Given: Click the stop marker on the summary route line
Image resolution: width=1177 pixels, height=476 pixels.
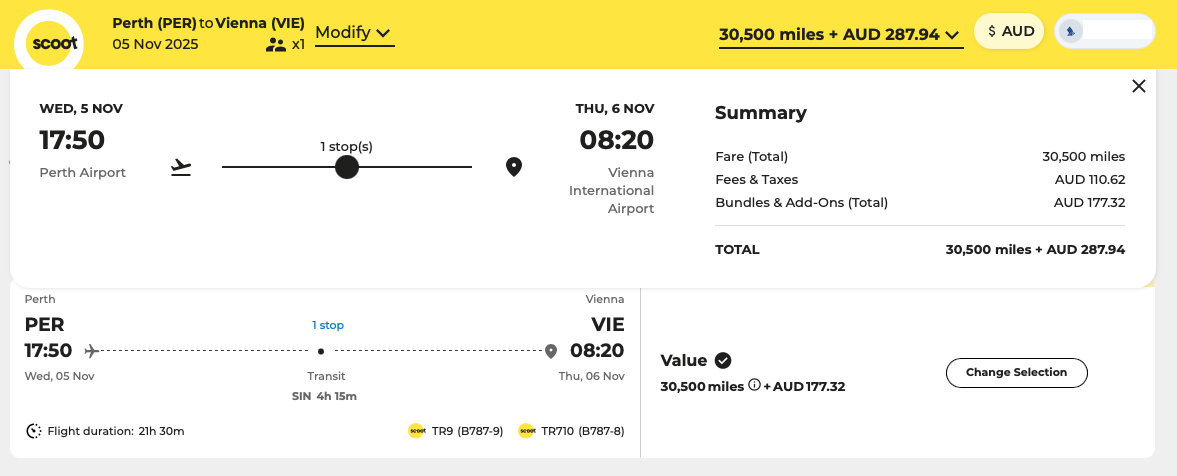Looking at the screenshot, I should click(346, 167).
